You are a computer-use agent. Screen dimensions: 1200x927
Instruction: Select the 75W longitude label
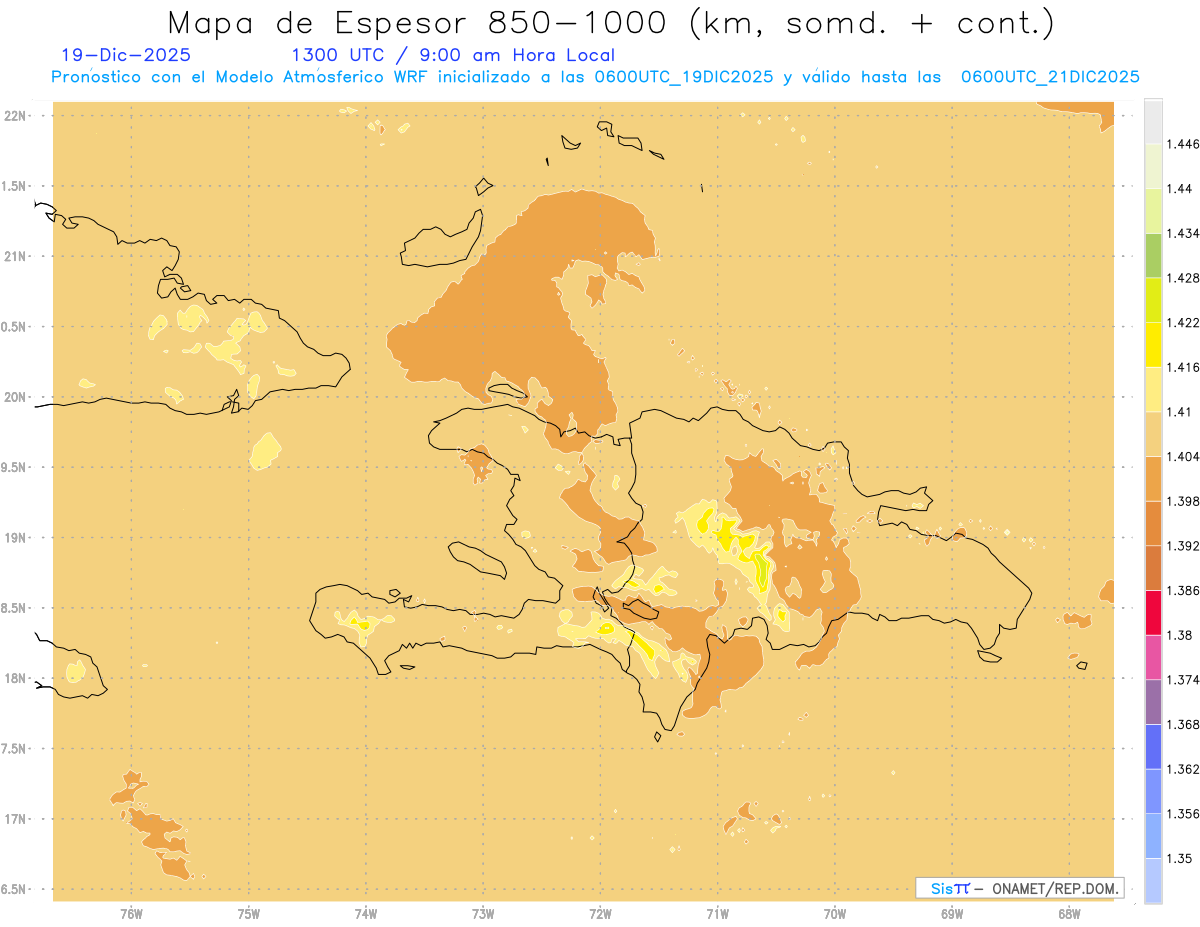[248, 913]
